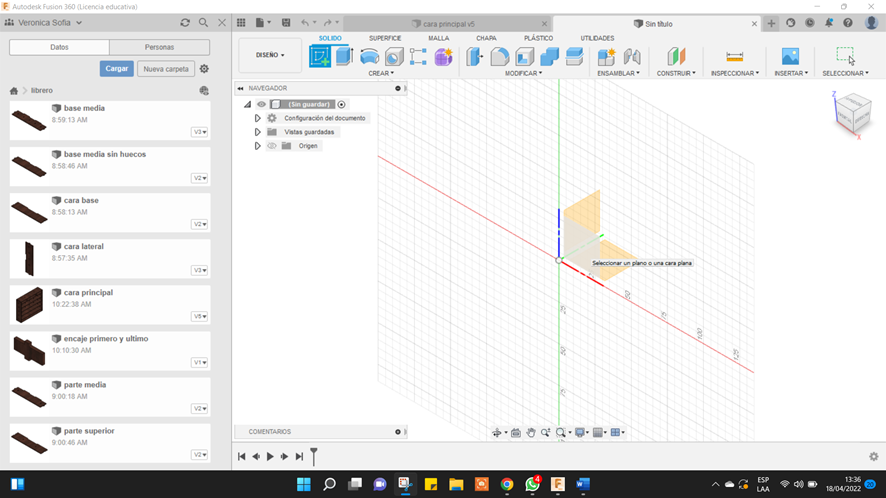
Task: Select the Extrude tool
Action: coord(344,57)
